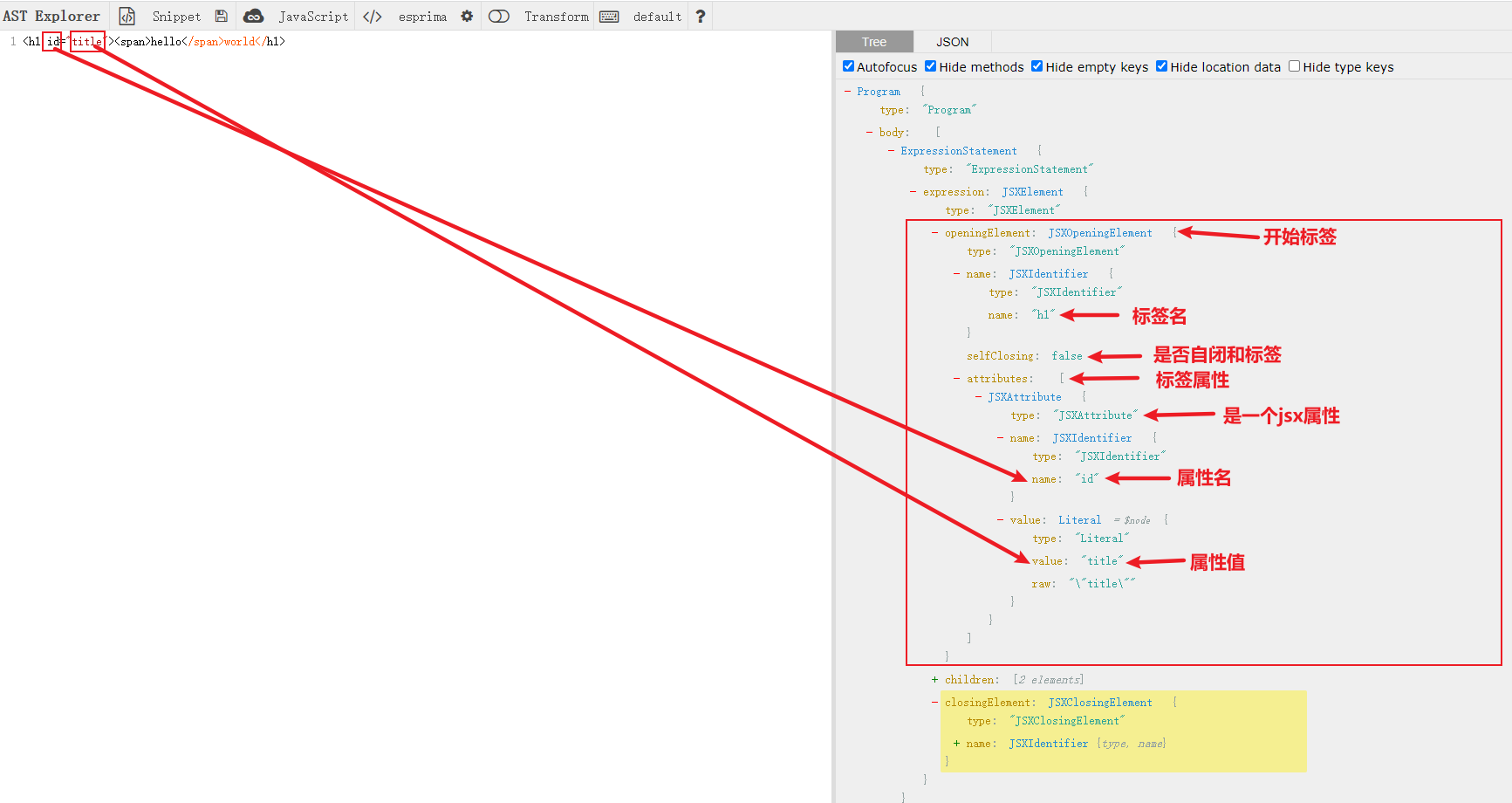The width and height of the screenshot is (1512, 803).
Task: Collapse the body array
Action: pyautogui.click(x=869, y=133)
